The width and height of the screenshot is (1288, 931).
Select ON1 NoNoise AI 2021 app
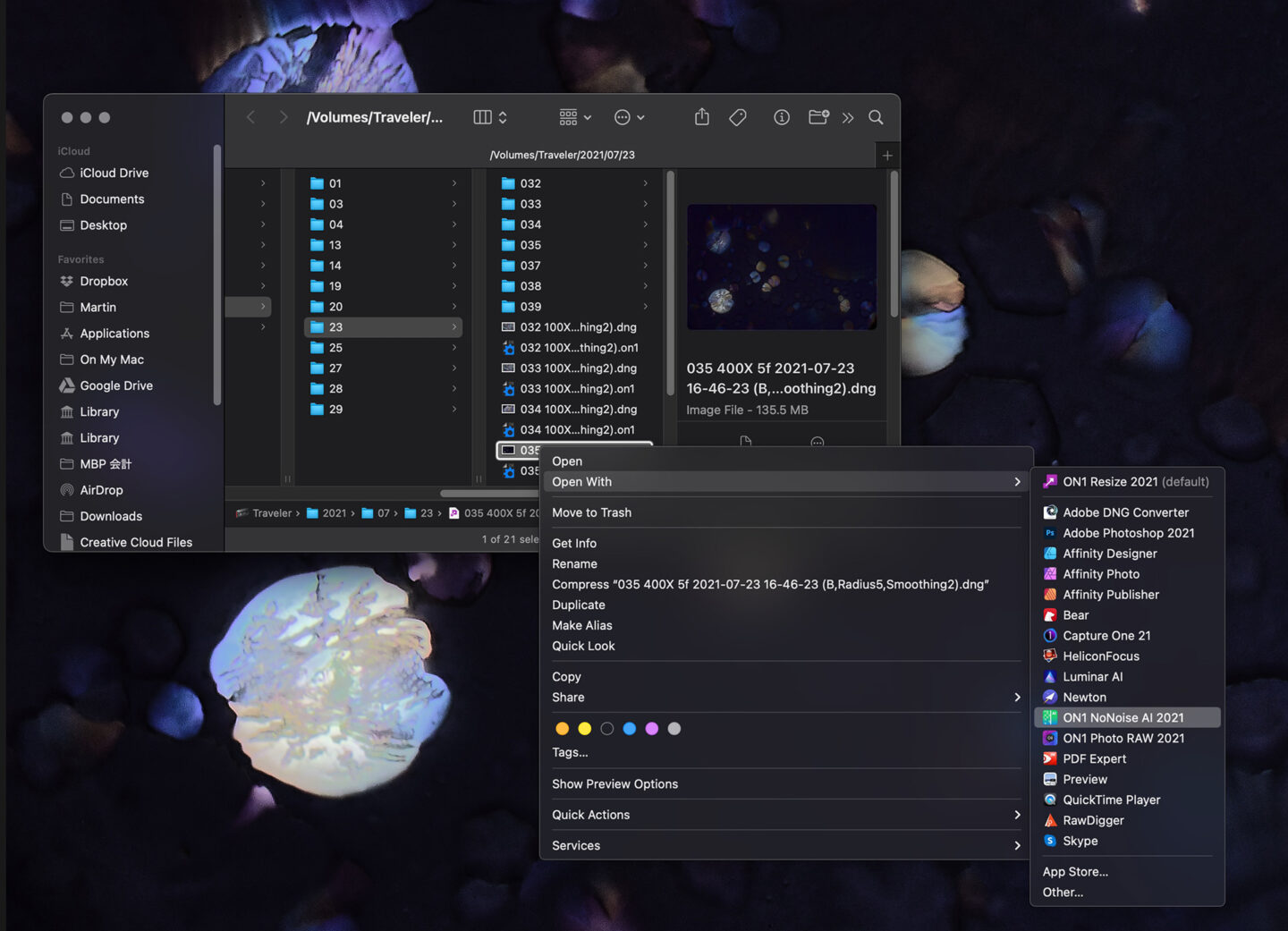pos(1123,718)
